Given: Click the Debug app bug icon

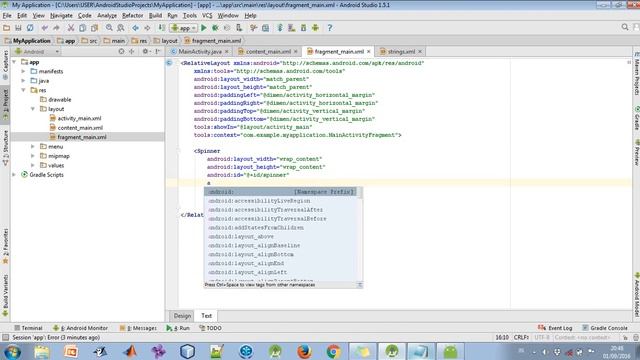Looking at the screenshot, I should tap(215, 28).
